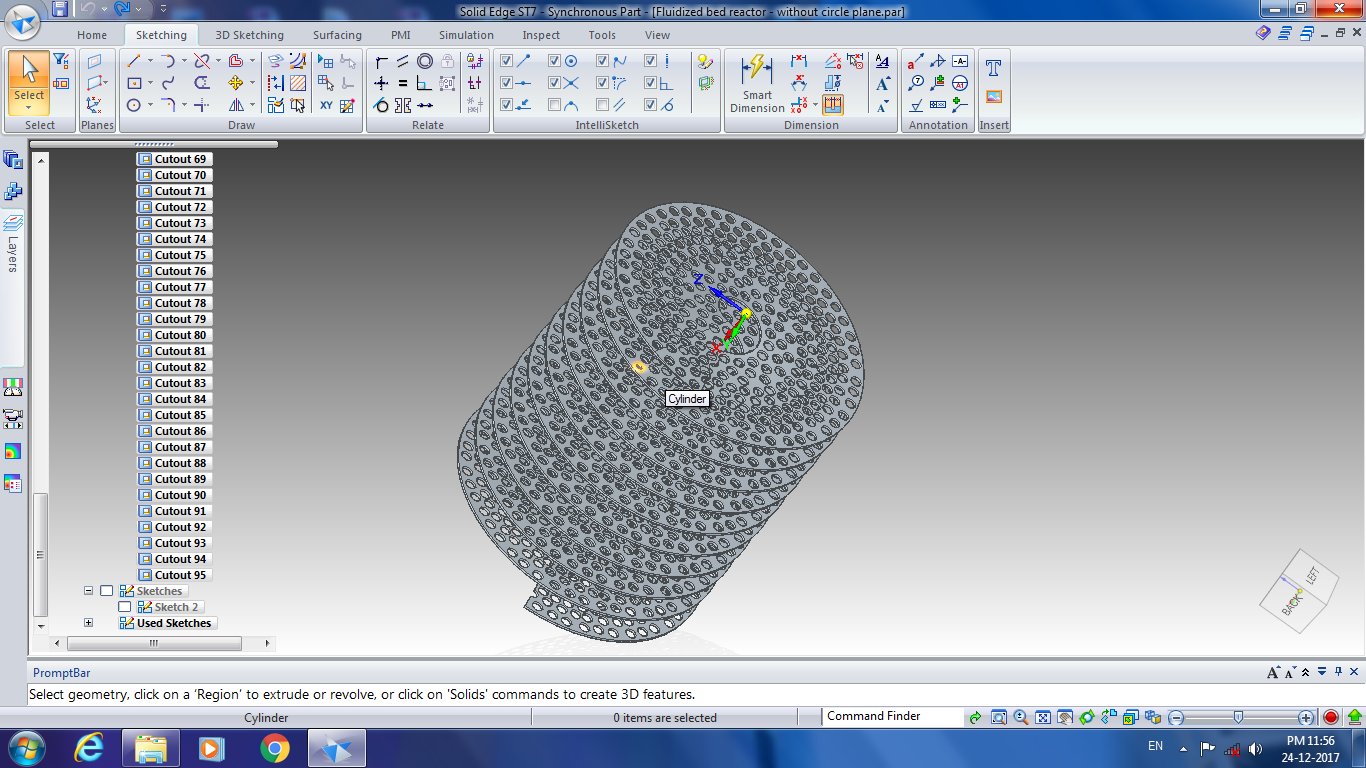Open the Google Chrome taskbar icon
Screen dimensions: 1366x768
point(274,748)
